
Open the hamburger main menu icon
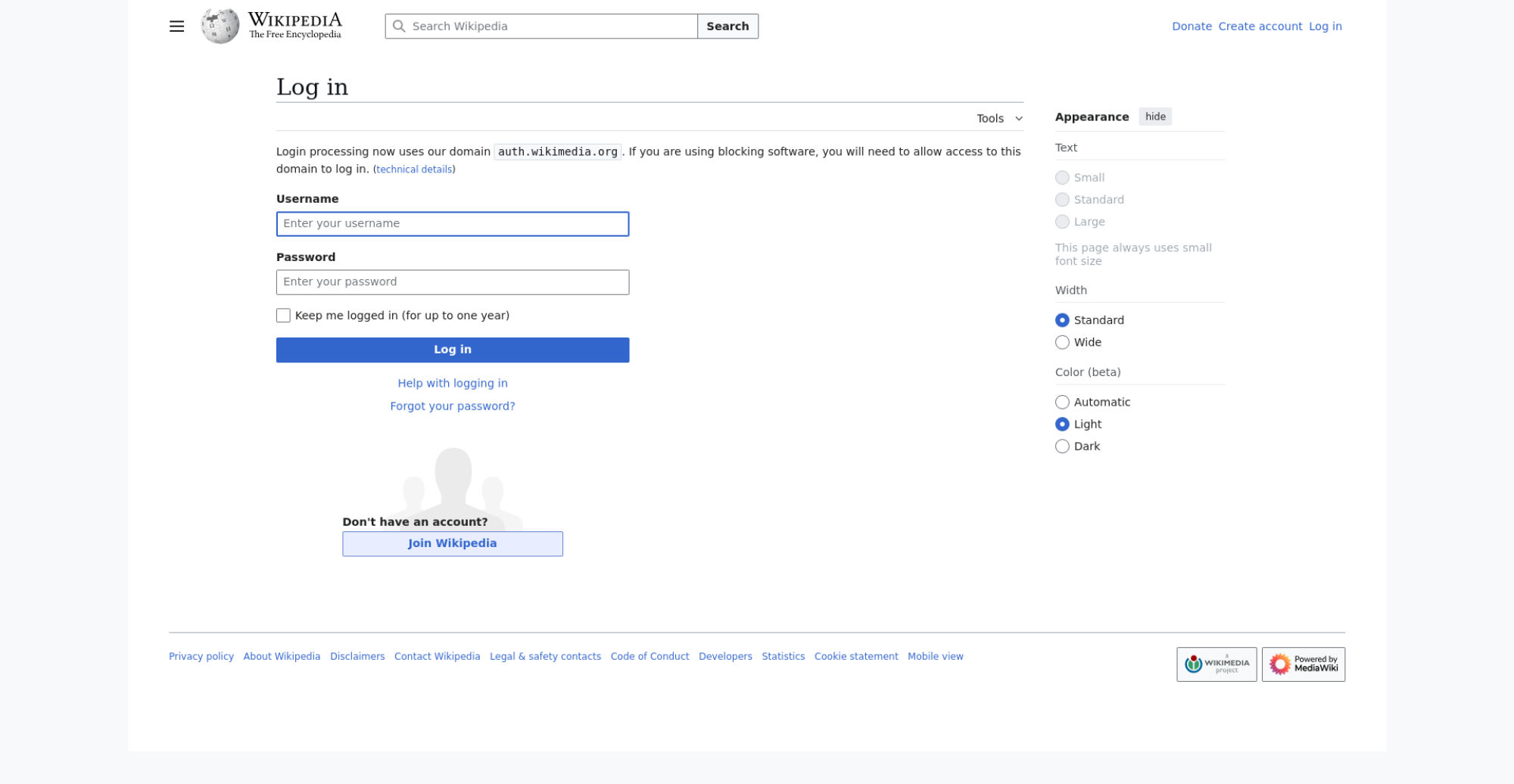(176, 26)
